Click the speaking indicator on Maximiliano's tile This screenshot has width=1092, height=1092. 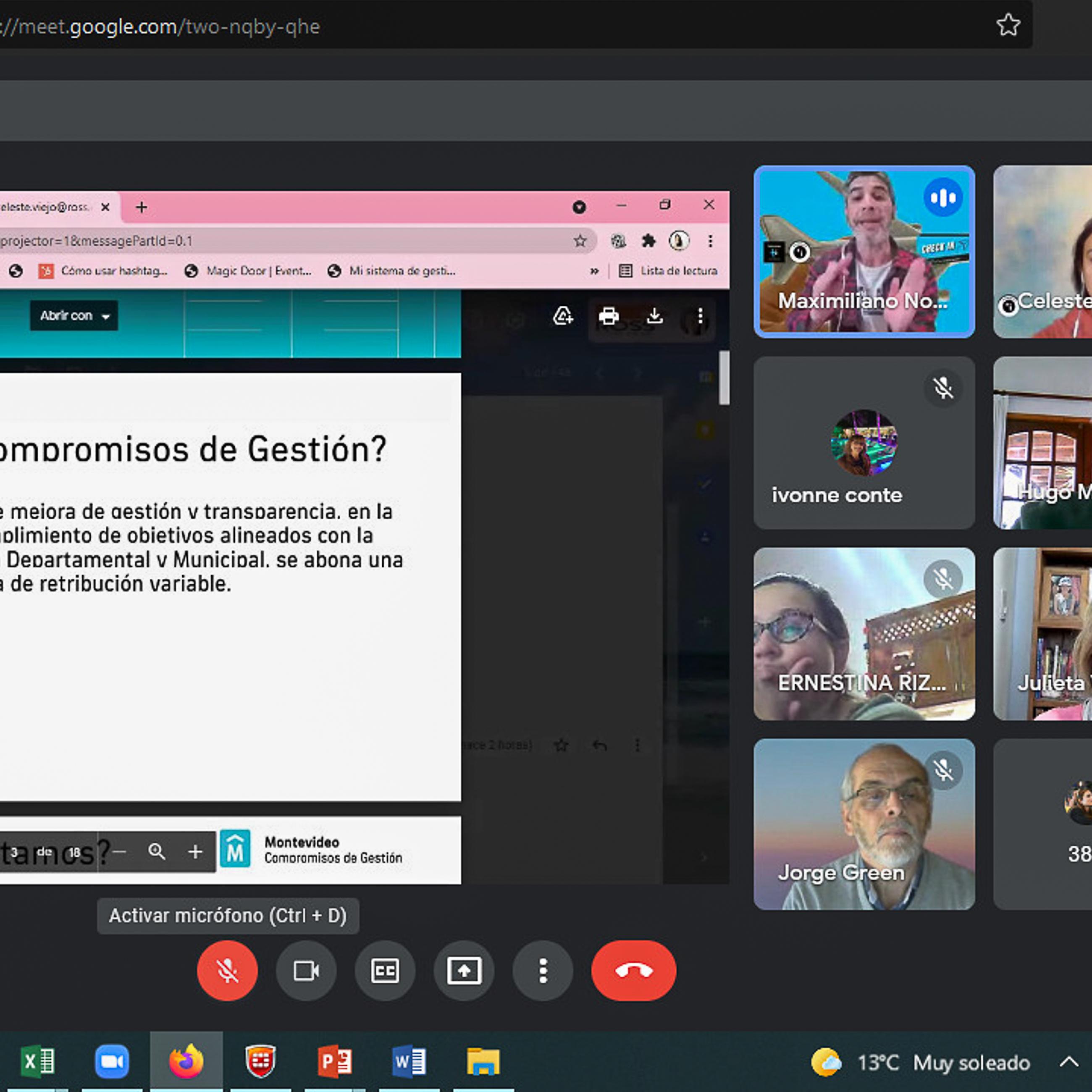pos(943,197)
